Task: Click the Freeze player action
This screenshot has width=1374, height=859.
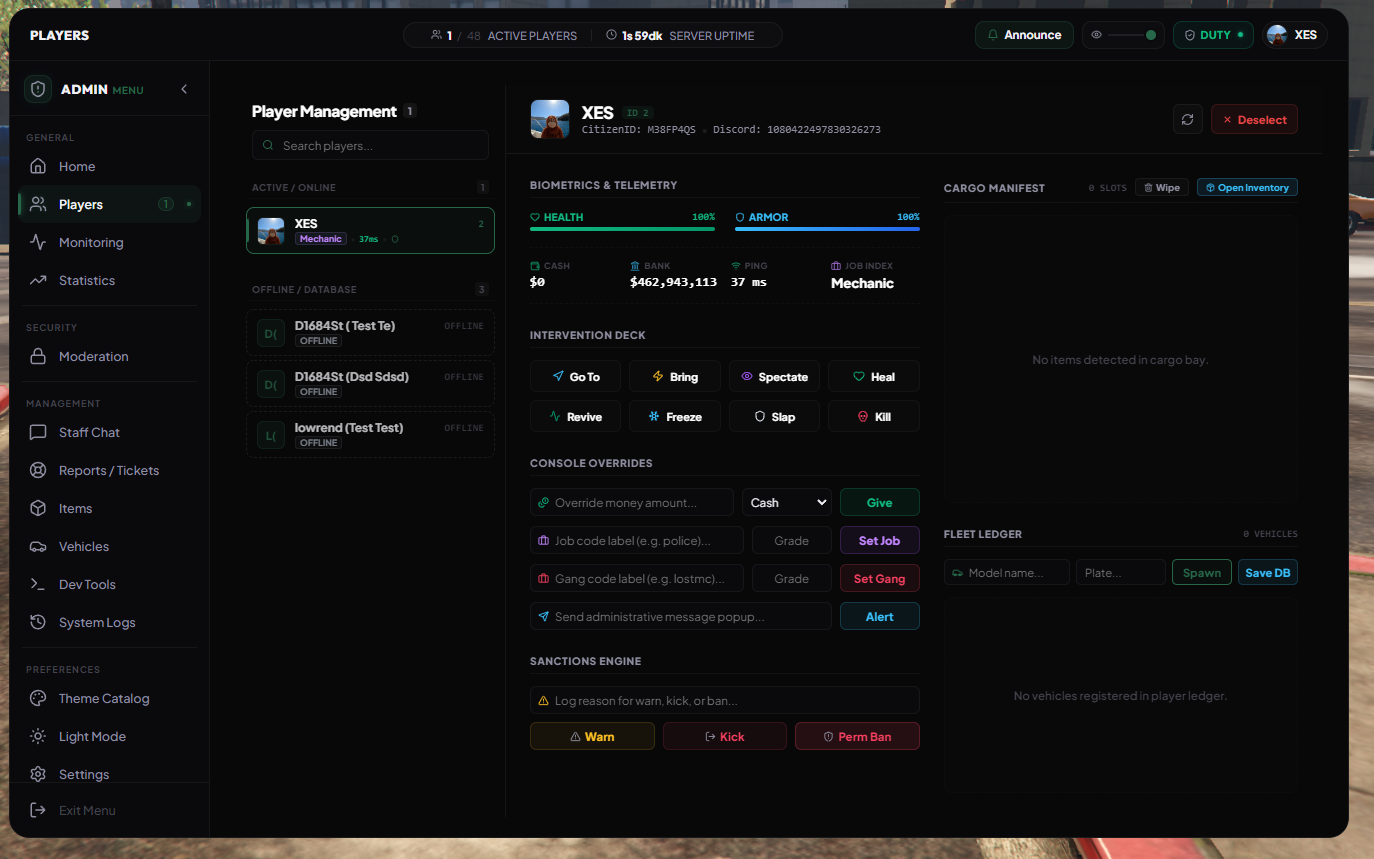Action: 674,416
